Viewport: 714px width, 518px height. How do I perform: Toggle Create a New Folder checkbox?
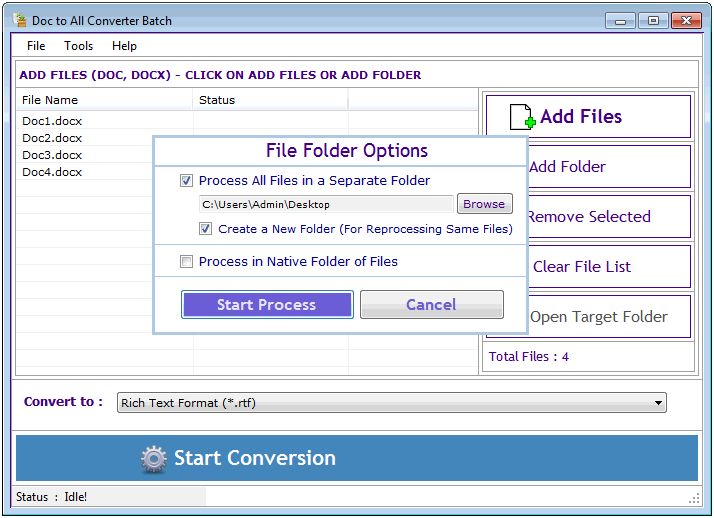205,229
